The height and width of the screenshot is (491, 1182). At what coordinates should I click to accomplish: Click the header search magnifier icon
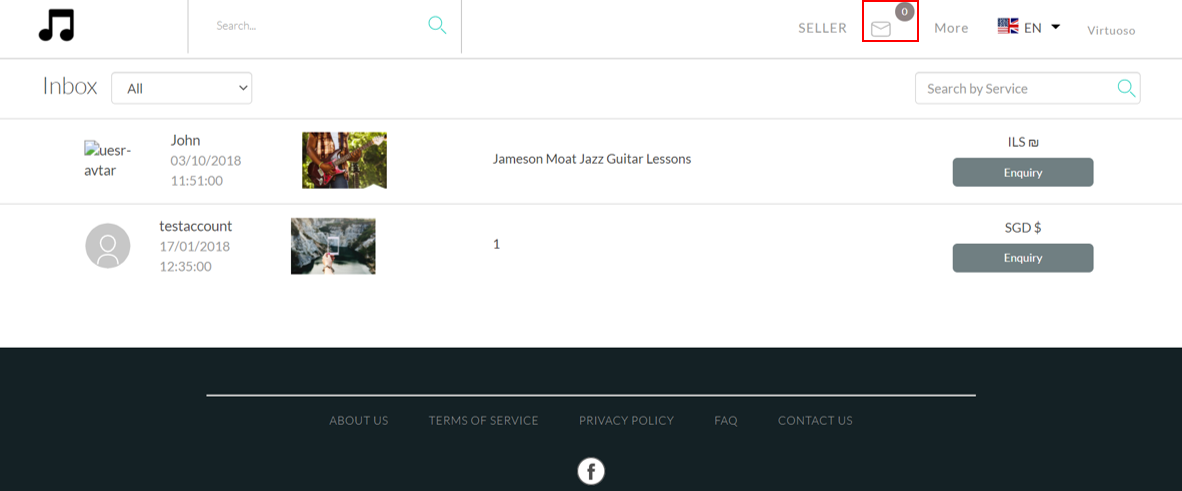[437, 25]
